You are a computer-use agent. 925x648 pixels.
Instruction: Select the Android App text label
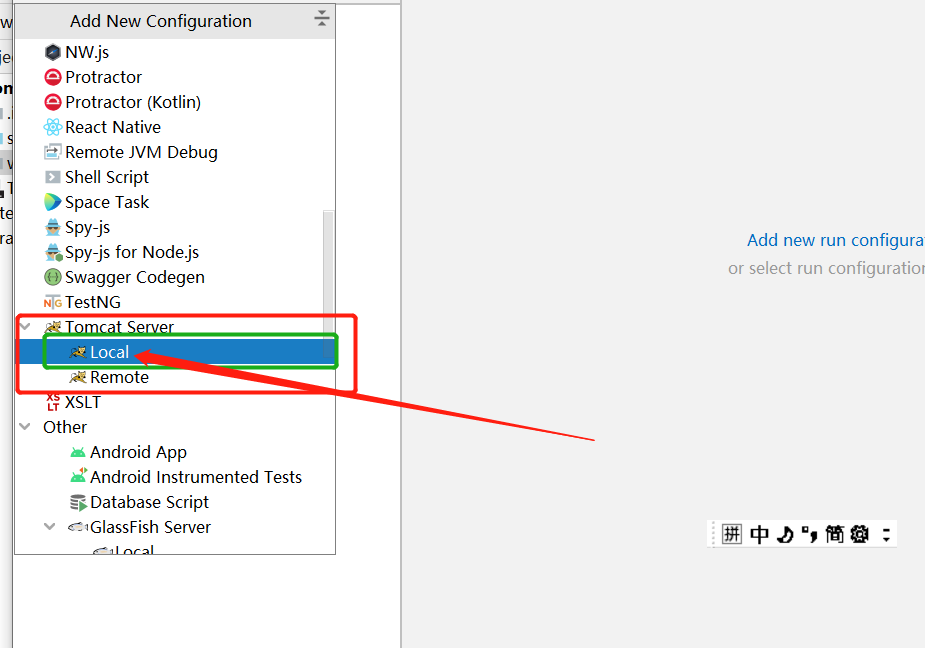138,453
